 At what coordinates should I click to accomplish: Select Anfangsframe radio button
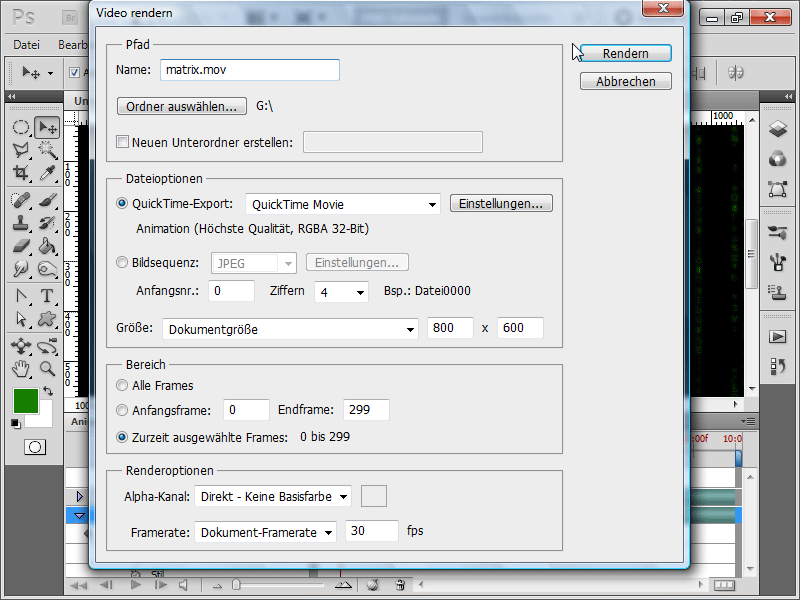[x=122, y=410]
